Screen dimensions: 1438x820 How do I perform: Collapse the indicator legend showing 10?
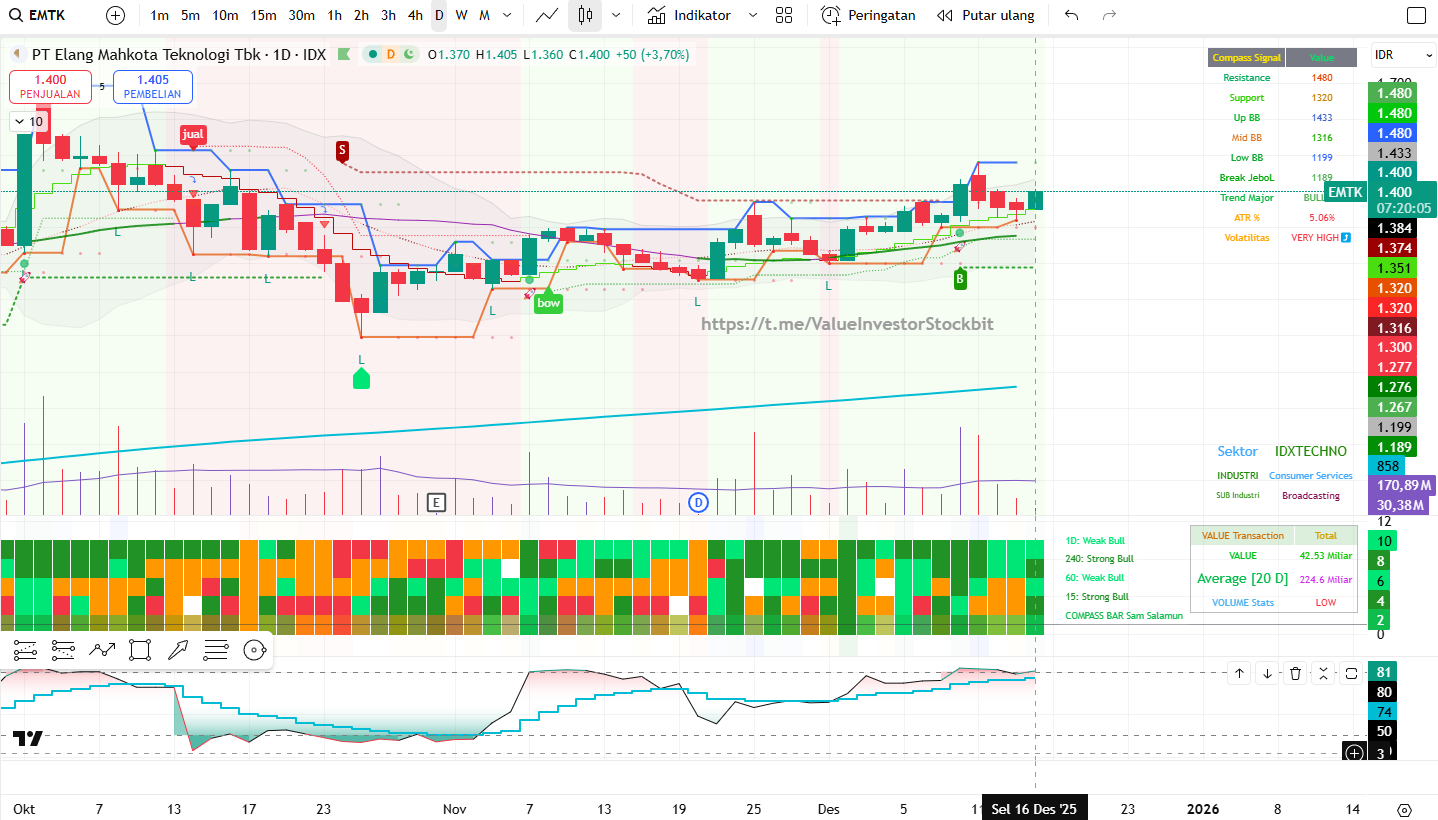28,122
